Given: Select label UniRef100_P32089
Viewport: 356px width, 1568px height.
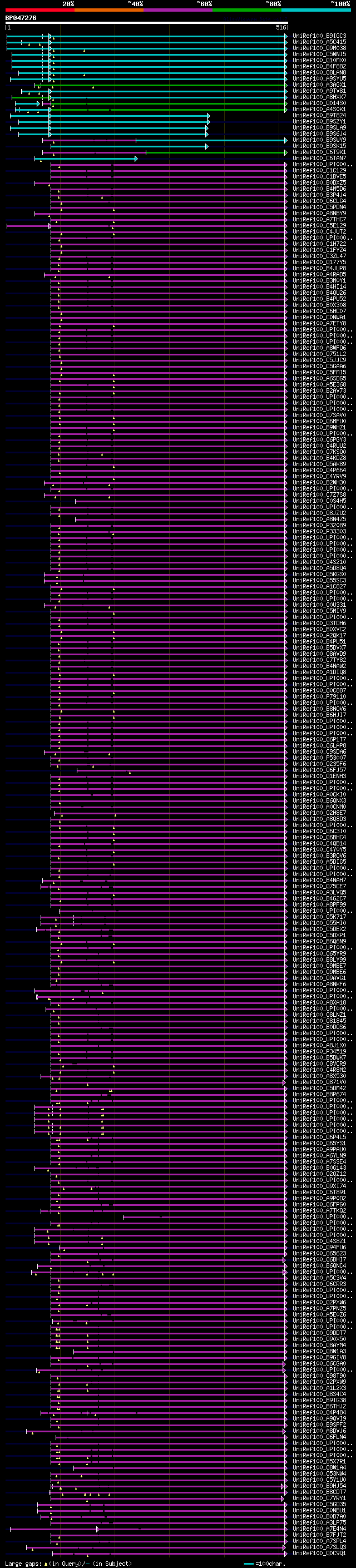Looking at the screenshot, I should coord(319,525).
